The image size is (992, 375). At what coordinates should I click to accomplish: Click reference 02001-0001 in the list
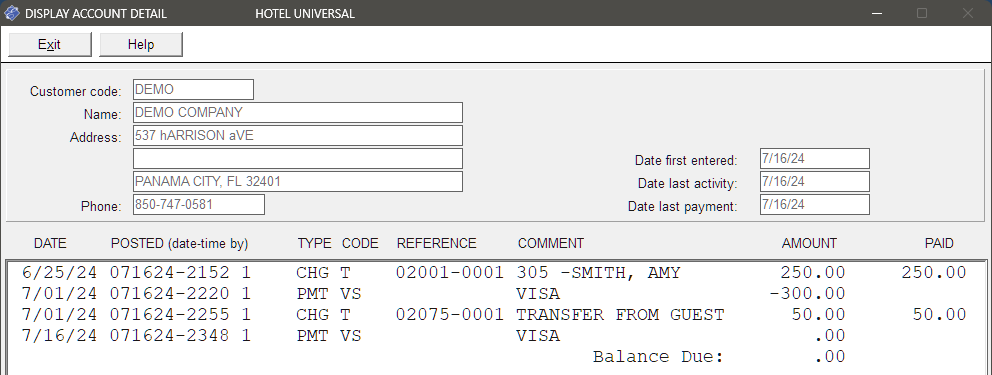[x=450, y=273]
